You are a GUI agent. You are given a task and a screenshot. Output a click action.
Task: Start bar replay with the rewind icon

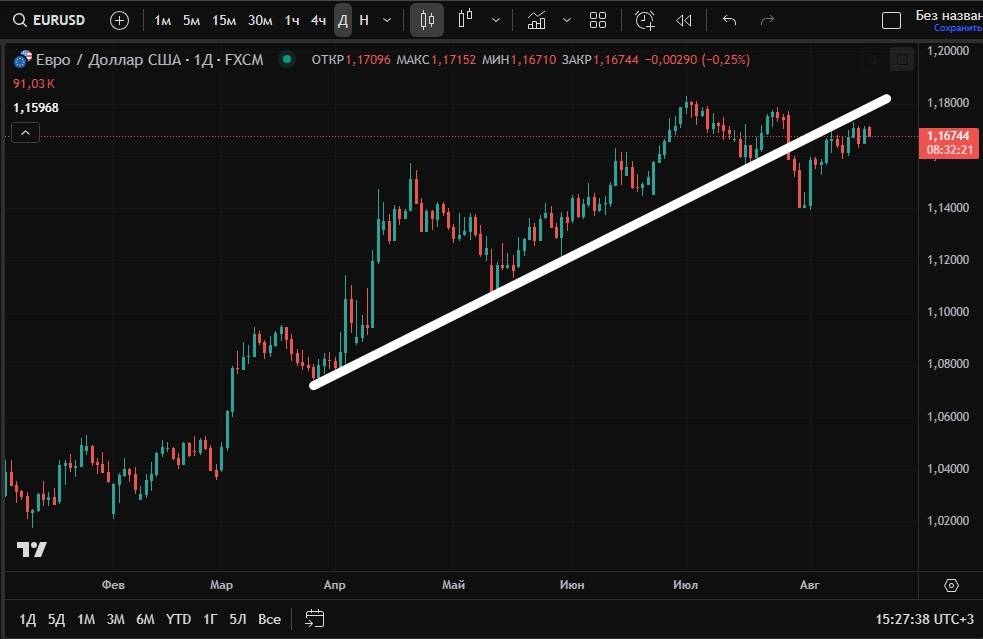click(684, 20)
